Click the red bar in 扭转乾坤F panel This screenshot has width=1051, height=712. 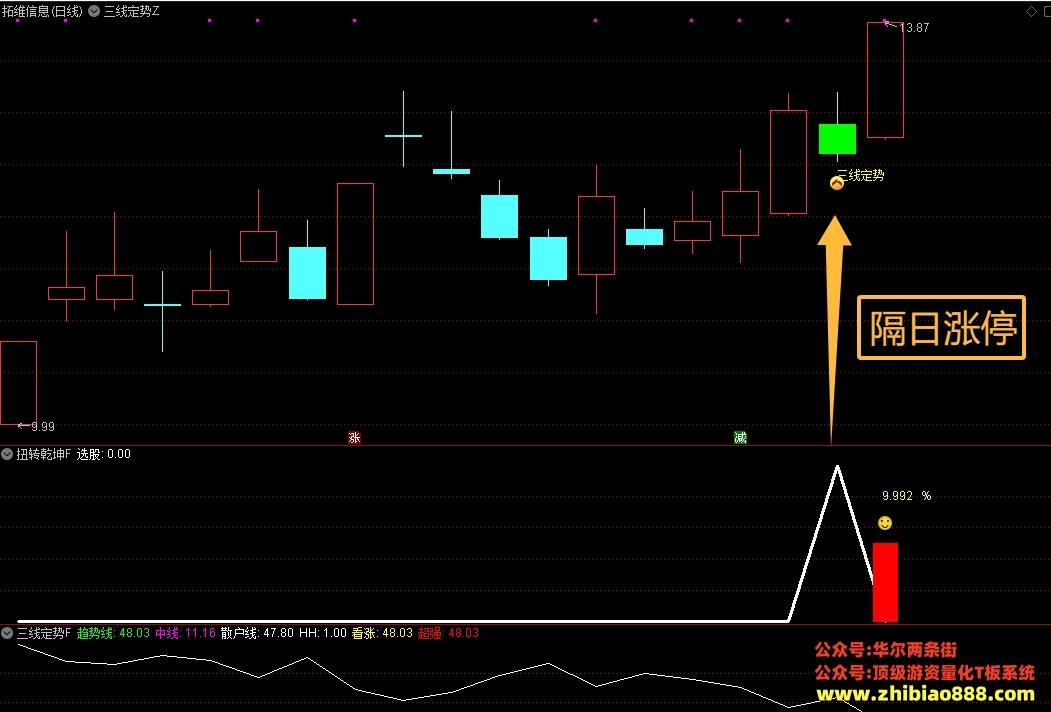(x=885, y=582)
